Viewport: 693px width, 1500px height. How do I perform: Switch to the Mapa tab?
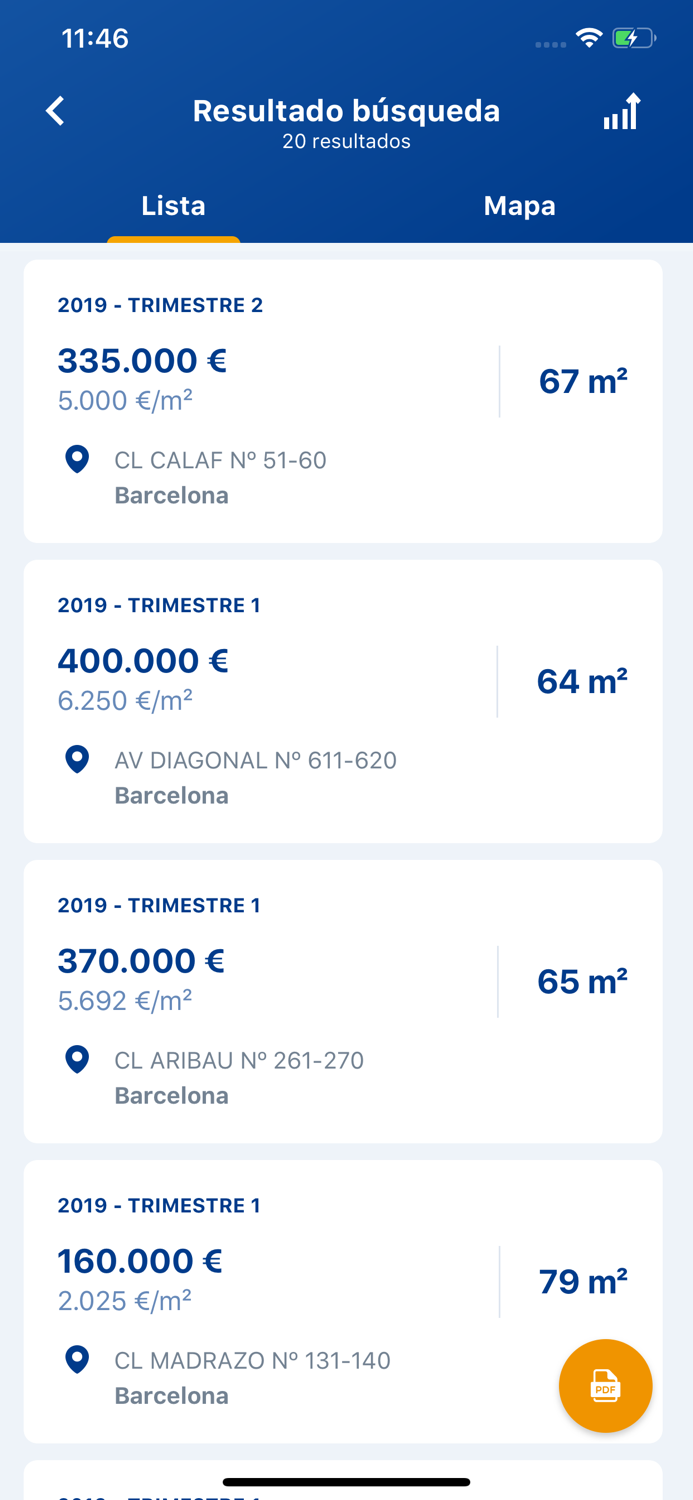(520, 206)
